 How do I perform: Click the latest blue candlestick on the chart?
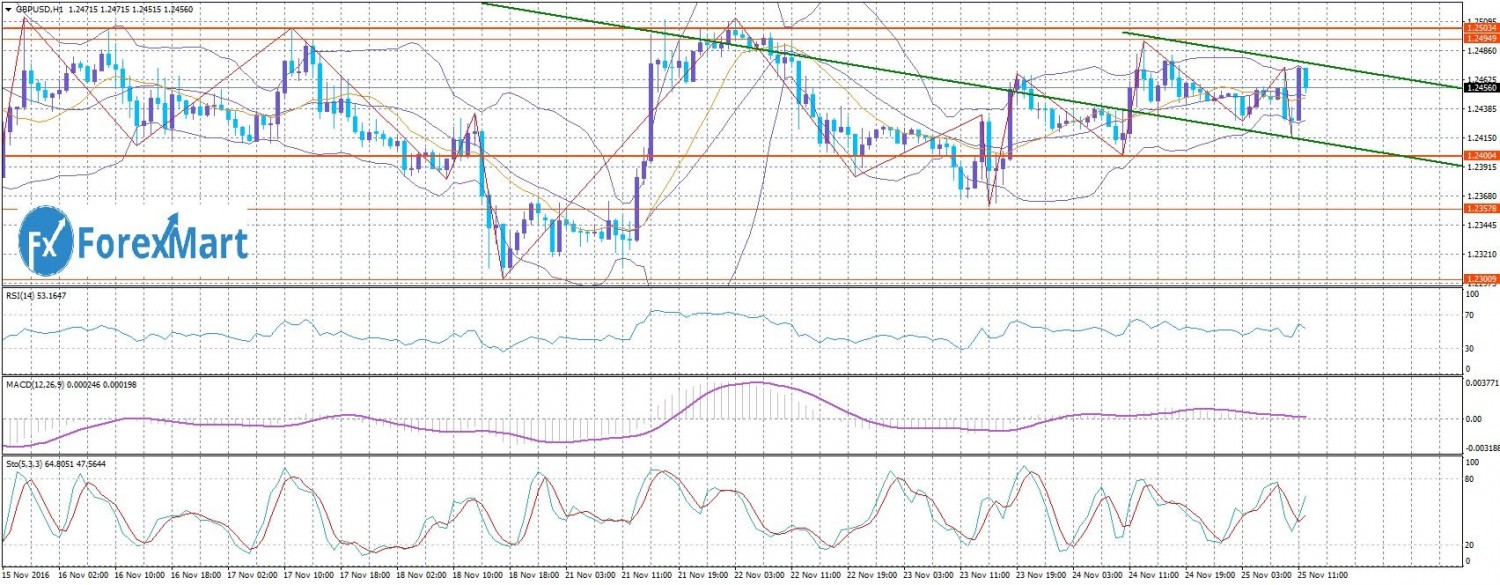click(x=1306, y=78)
